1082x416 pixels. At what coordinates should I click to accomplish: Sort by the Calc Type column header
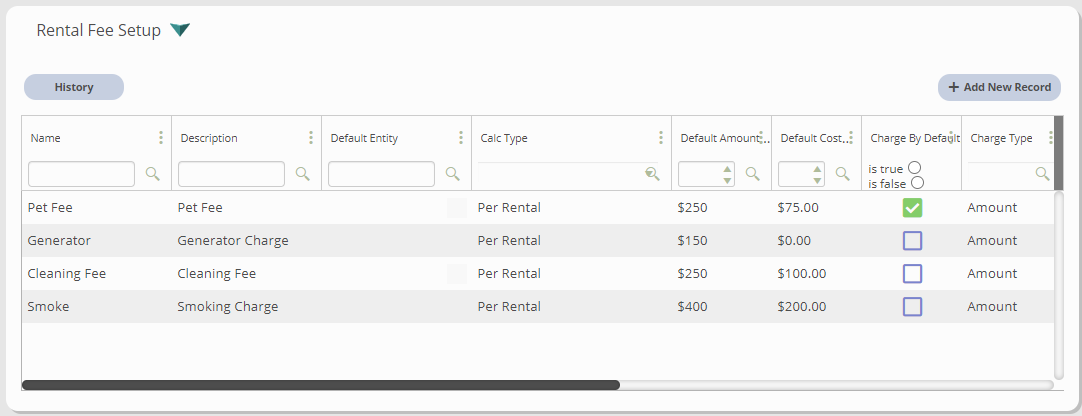click(x=504, y=138)
